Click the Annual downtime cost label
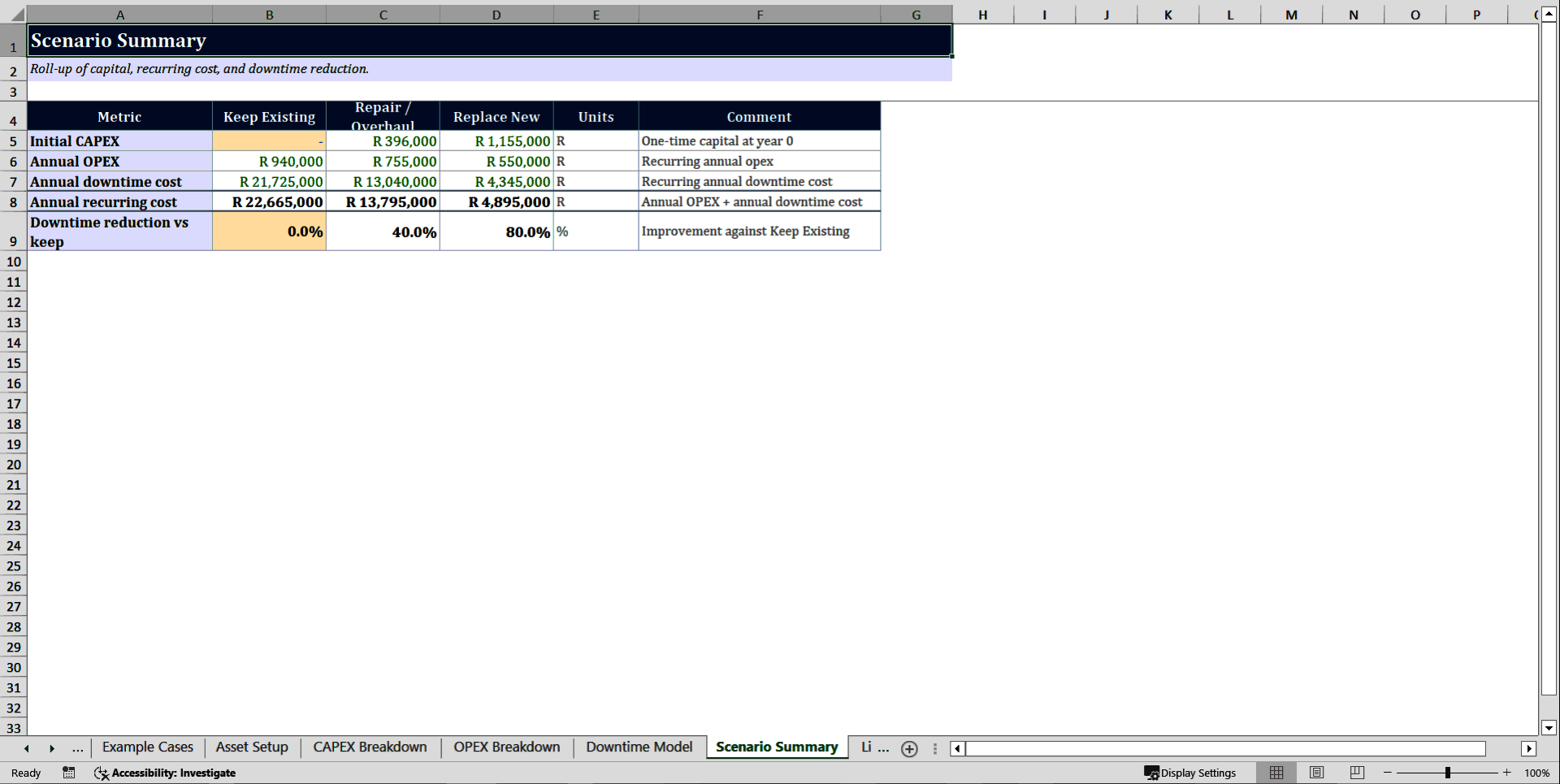 point(119,181)
